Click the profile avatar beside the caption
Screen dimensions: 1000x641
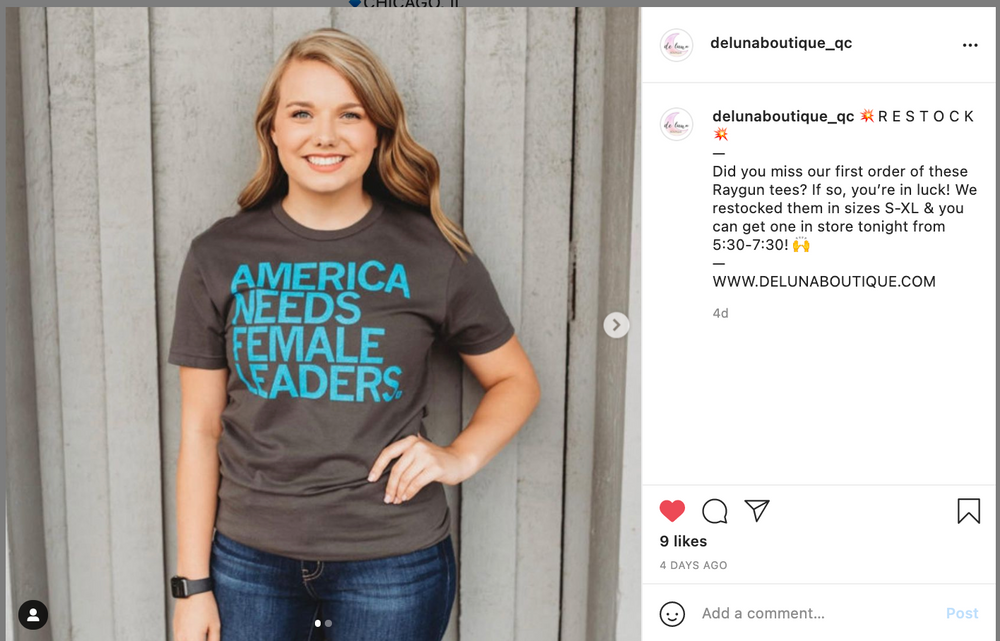pos(677,124)
